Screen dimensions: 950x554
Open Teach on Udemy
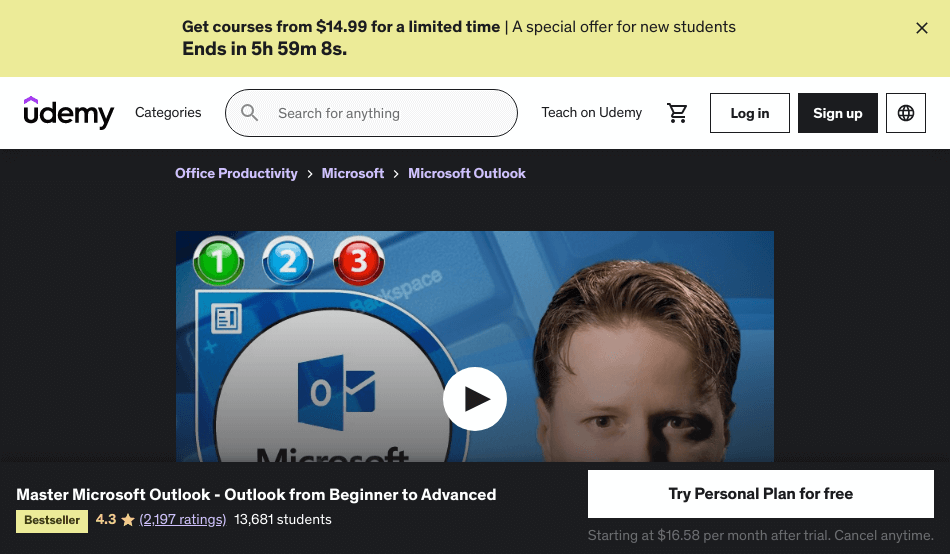coord(591,113)
